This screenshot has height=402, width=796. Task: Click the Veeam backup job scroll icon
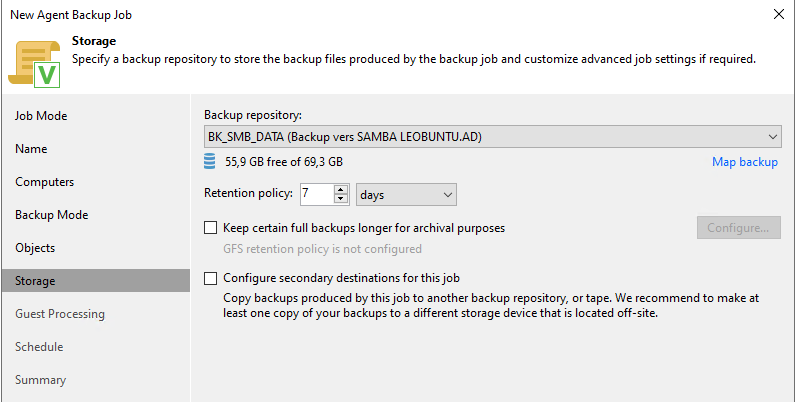(35, 63)
